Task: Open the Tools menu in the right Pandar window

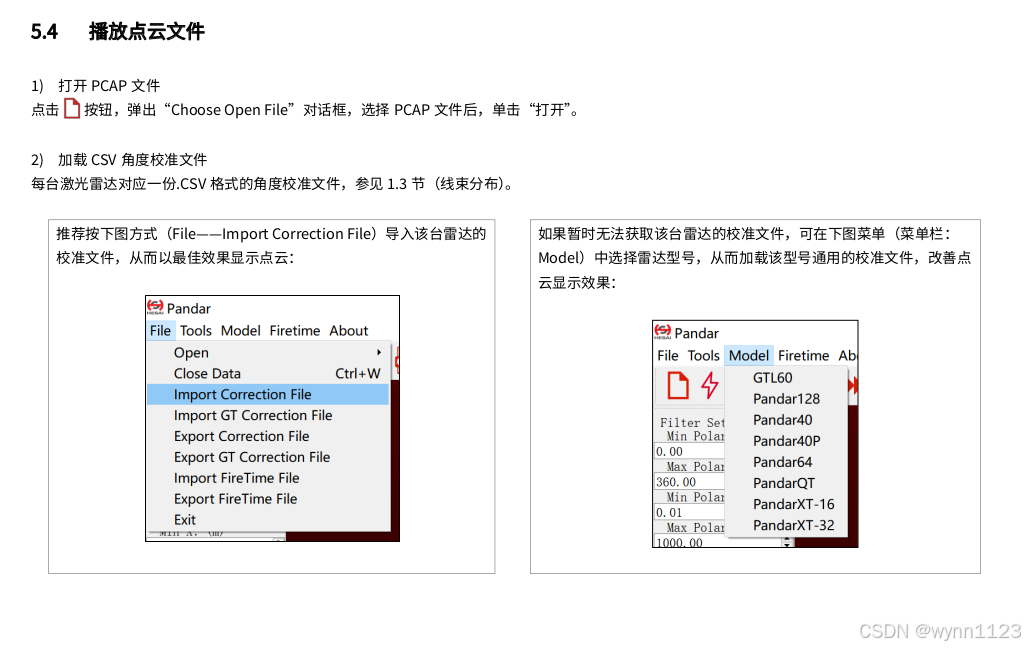Action: point(703,356)
